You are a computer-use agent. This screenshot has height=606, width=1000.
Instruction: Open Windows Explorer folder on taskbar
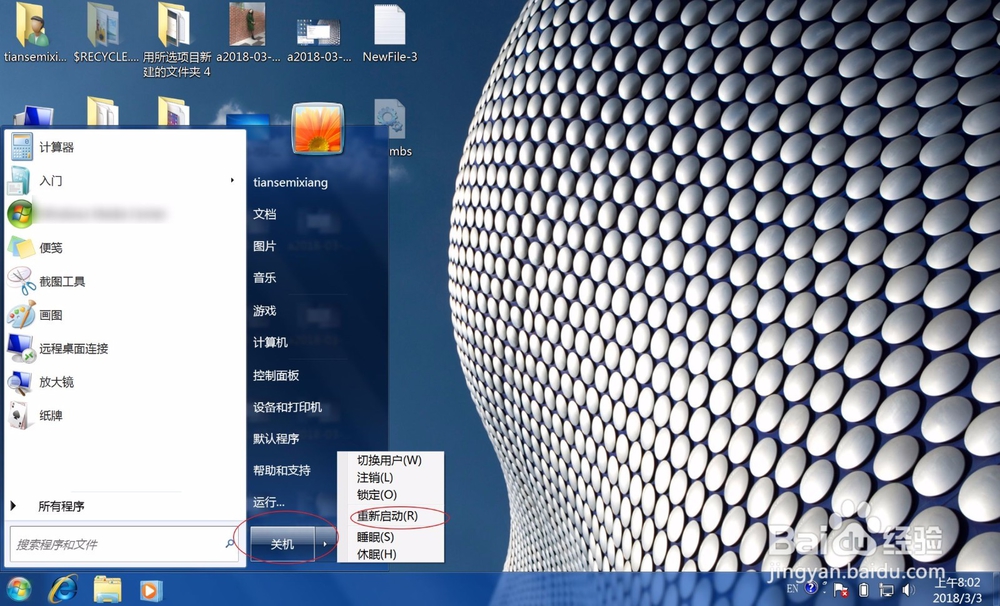click(107, 589)
